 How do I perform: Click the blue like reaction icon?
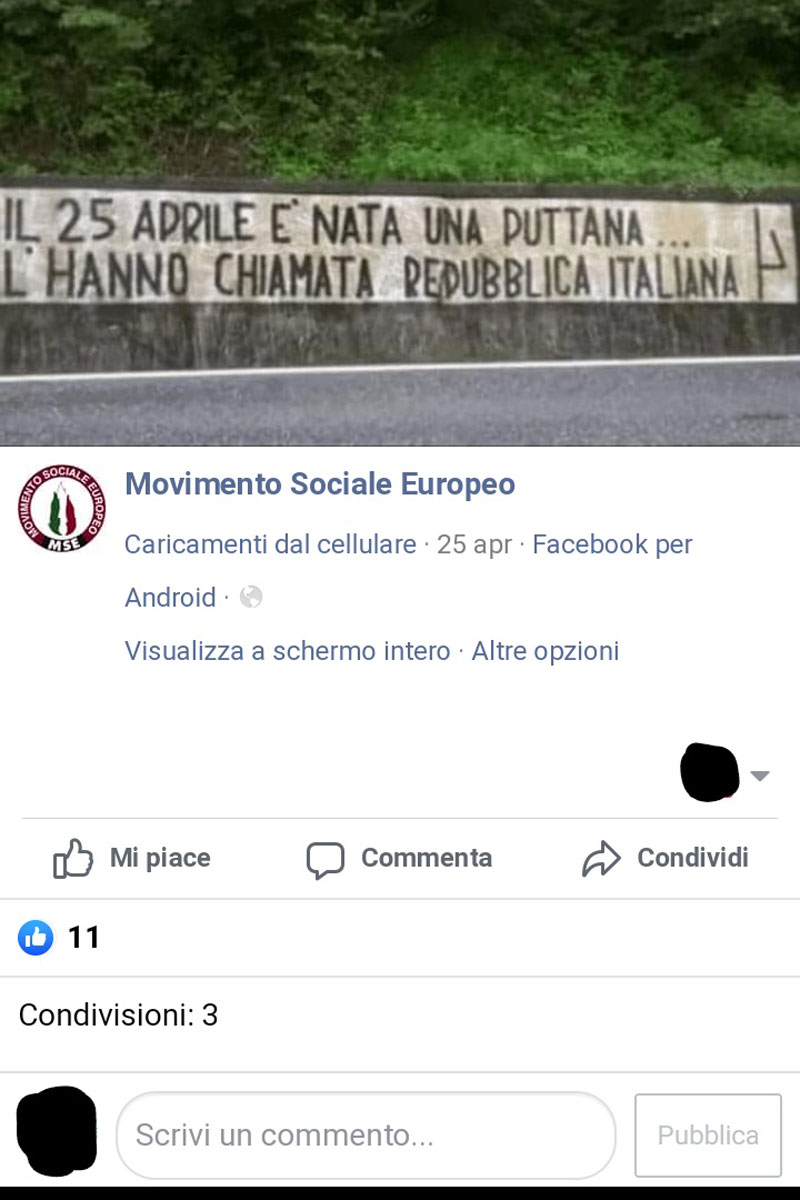pos(35,937)
